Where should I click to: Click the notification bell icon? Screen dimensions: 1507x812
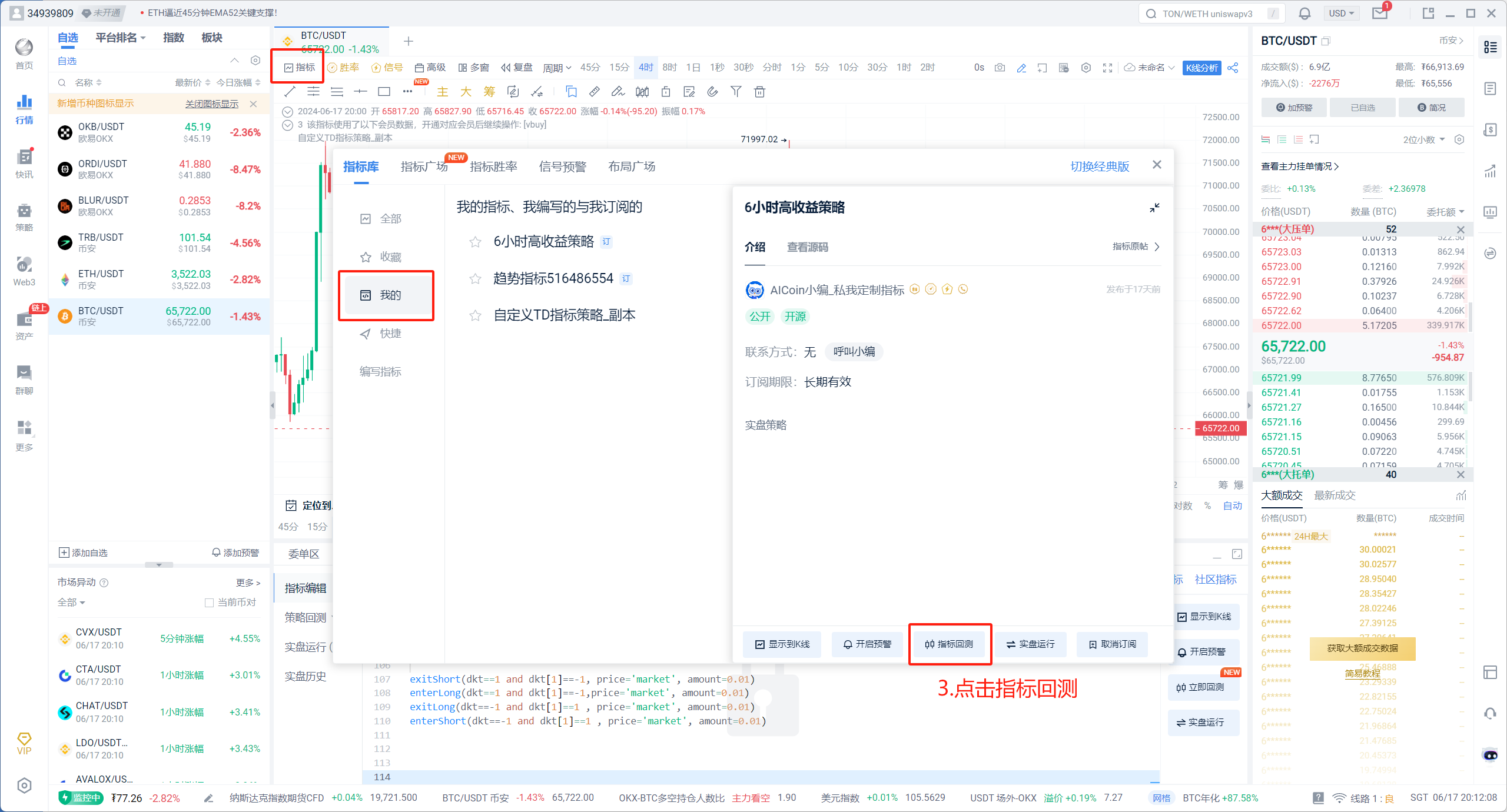(1304, 14)
